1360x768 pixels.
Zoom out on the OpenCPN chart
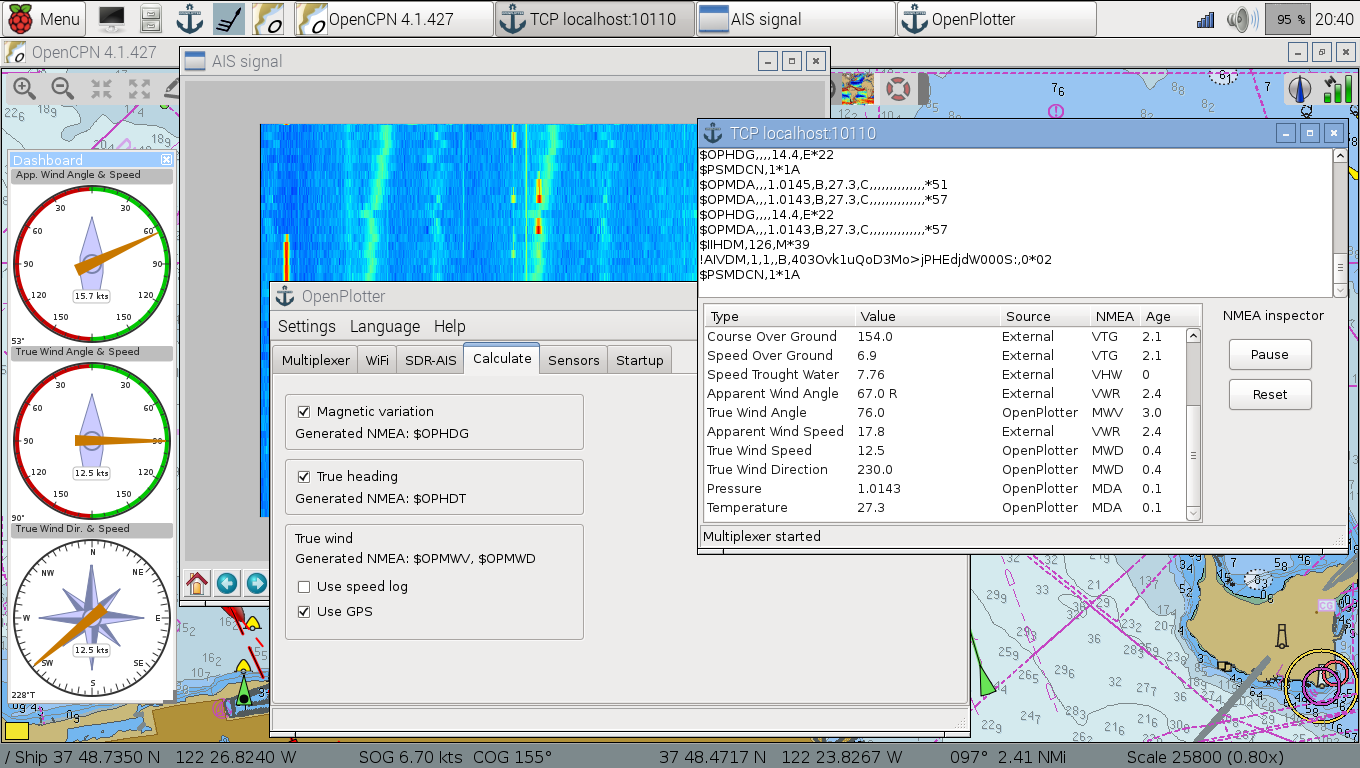tap(62, 88)
